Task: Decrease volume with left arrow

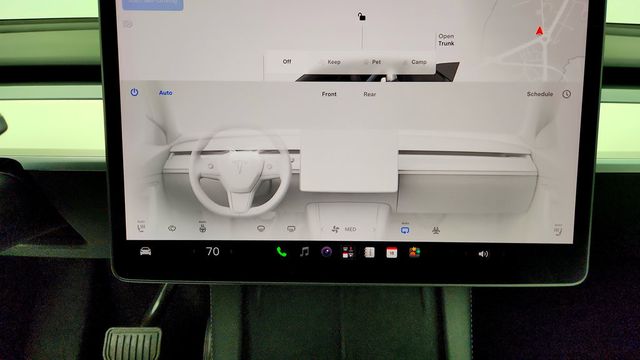Action: [465, 253]
